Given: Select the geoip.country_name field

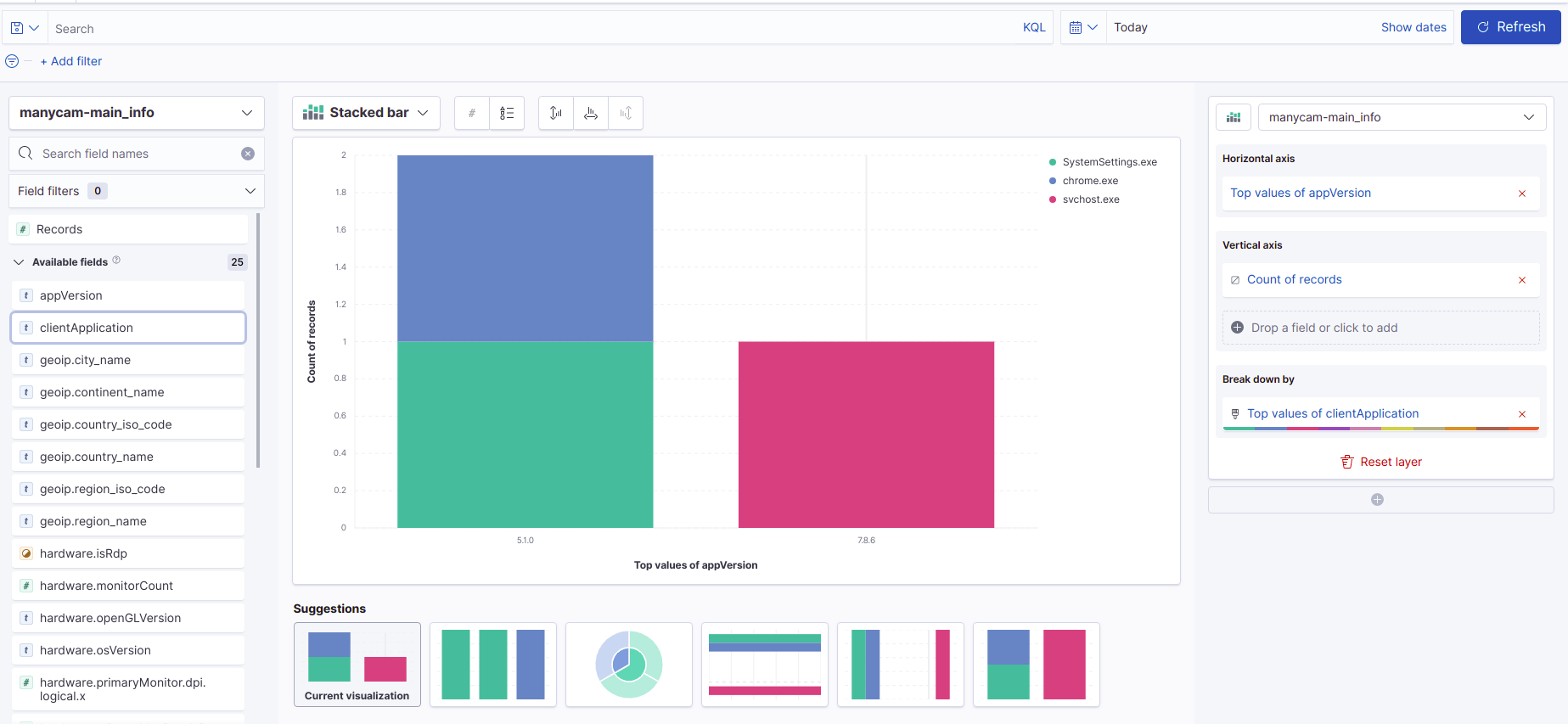Looking at the screenshot, I should (128, 457).
